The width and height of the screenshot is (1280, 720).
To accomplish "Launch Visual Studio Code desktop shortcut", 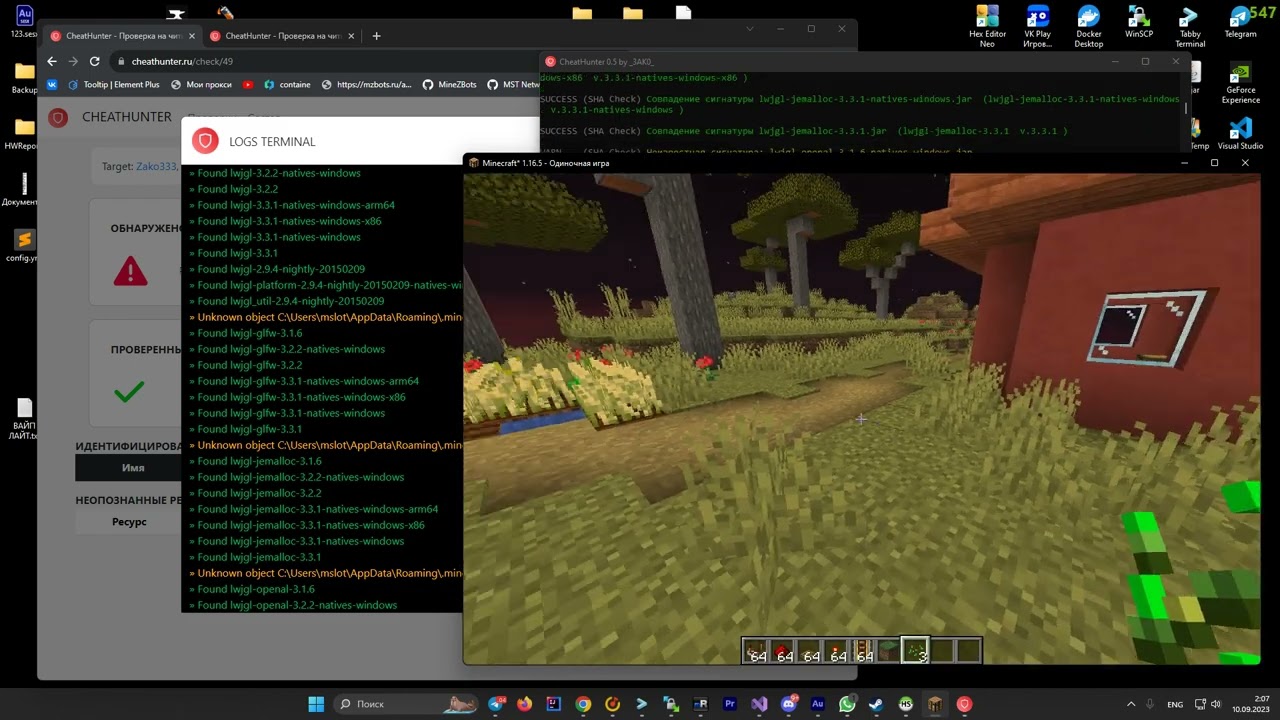I will (x=1240, y=134).
